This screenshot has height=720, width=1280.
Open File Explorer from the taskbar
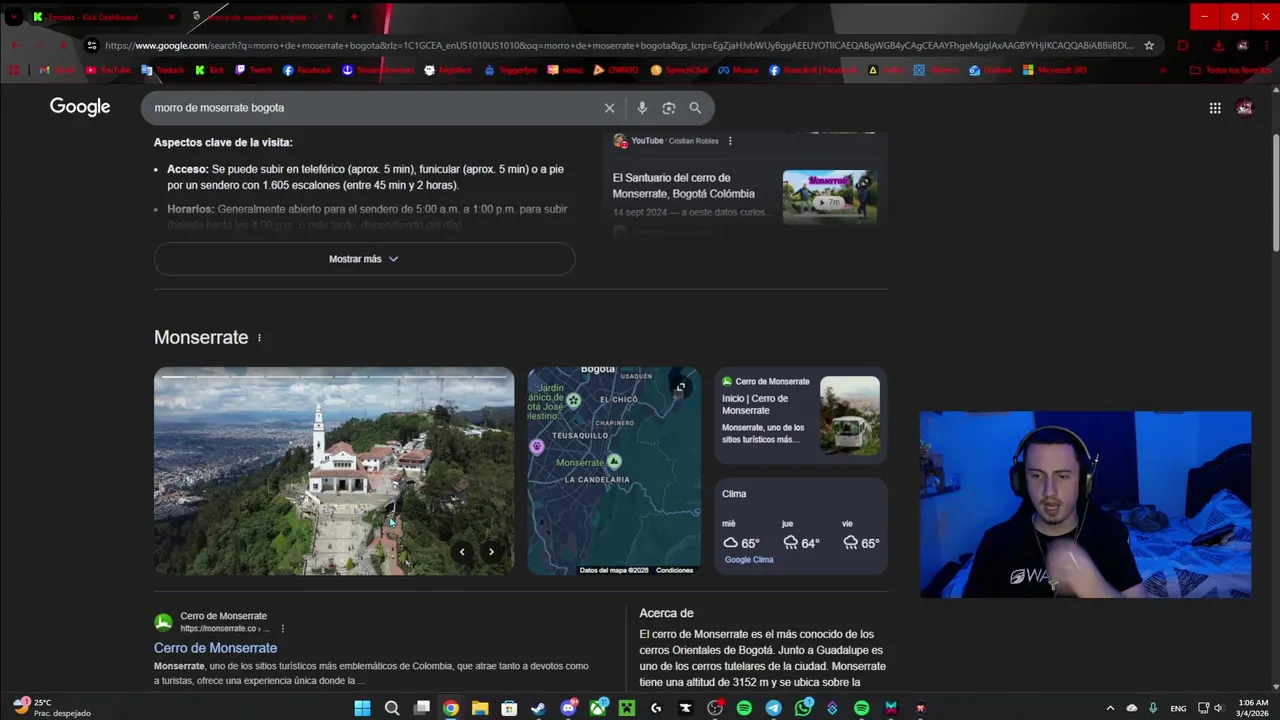pos(480,708)
